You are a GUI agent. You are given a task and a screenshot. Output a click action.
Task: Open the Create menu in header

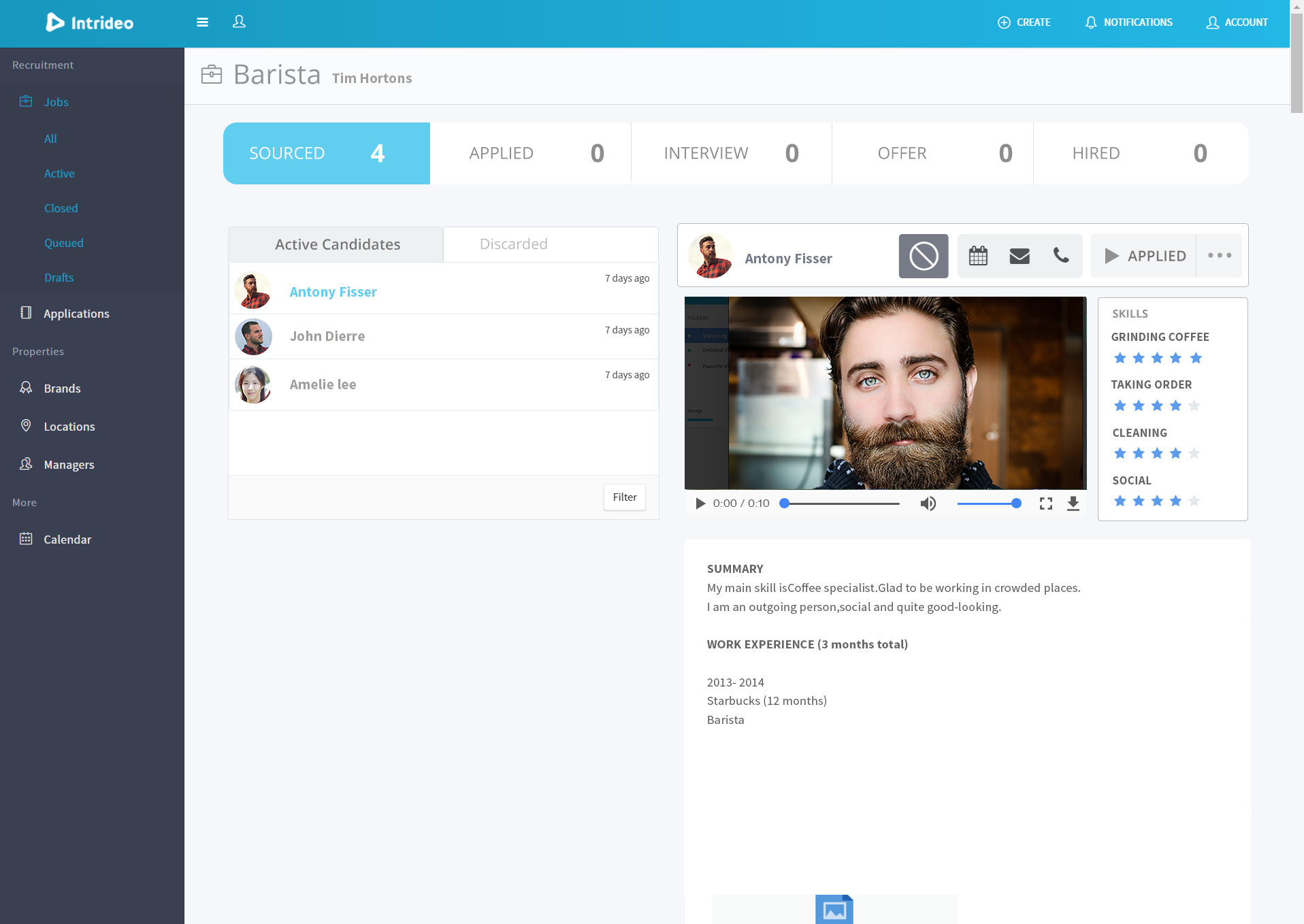click(x=1024, y=22)
